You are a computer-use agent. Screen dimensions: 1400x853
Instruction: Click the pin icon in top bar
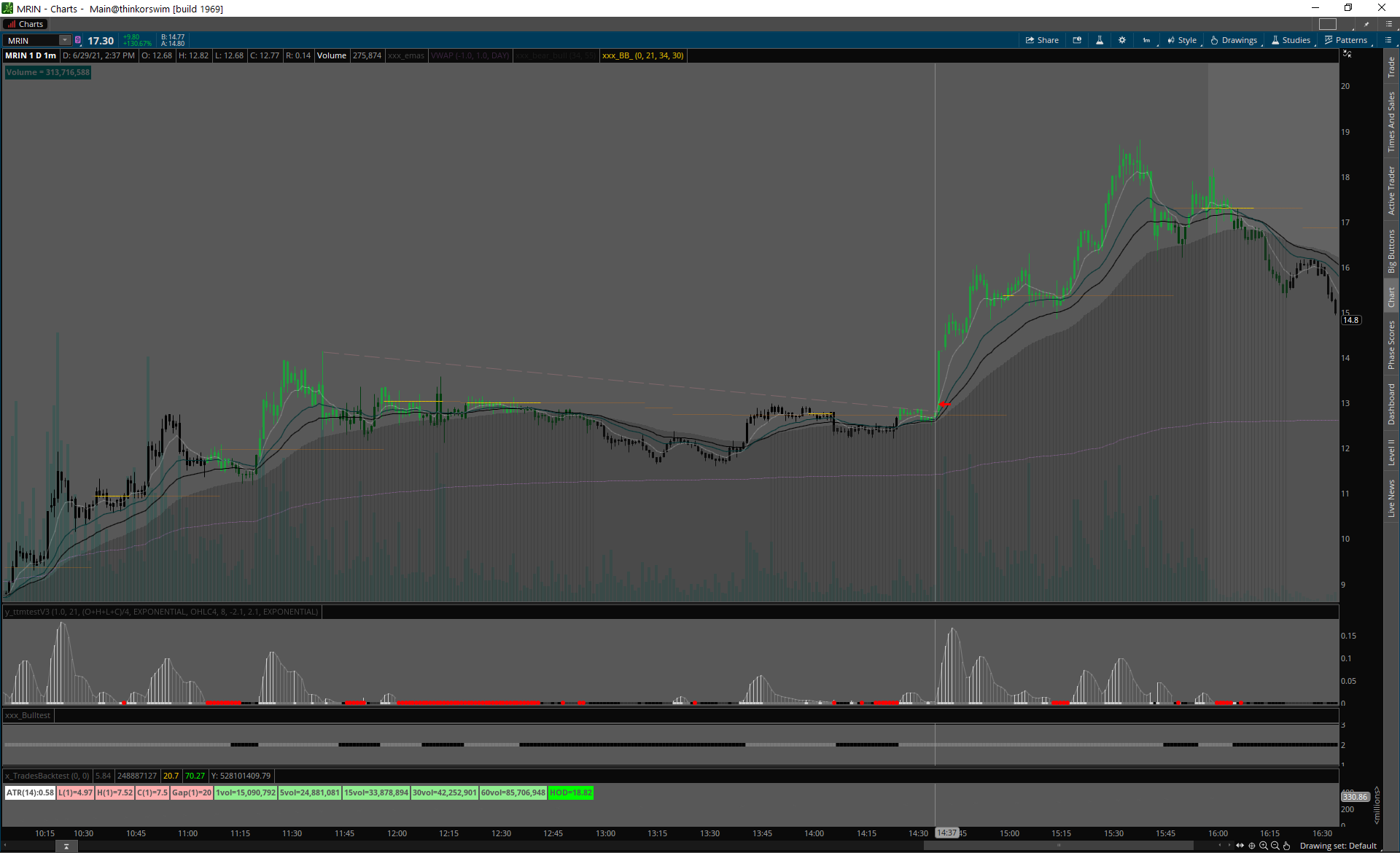tap(1366, 24)
